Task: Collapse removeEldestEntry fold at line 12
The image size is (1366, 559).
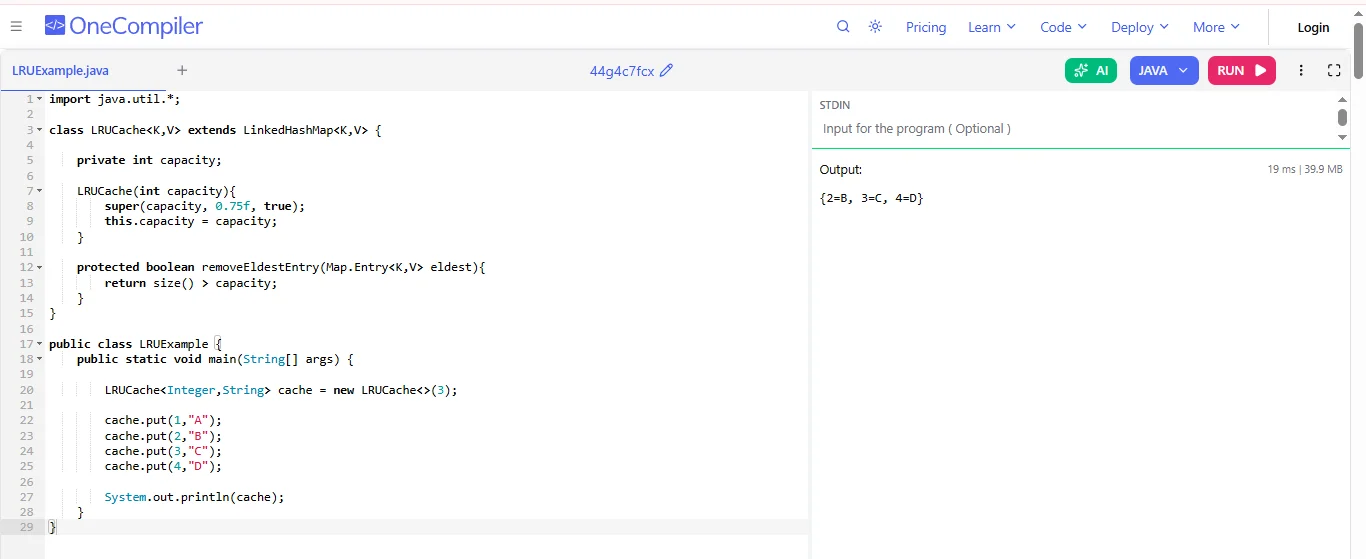Action: pos(39,267)
